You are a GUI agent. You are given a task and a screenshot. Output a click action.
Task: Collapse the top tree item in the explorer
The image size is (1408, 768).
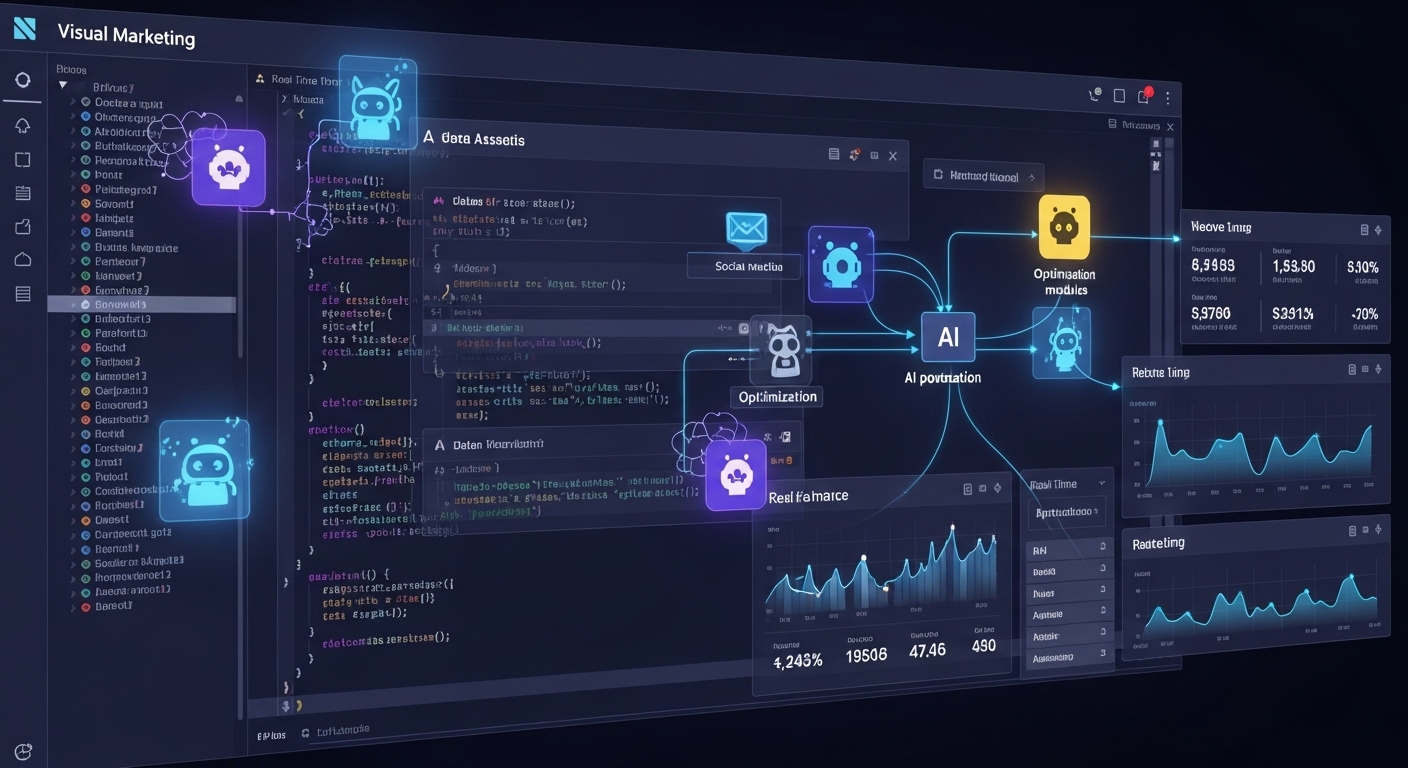(x=63, y=87)
